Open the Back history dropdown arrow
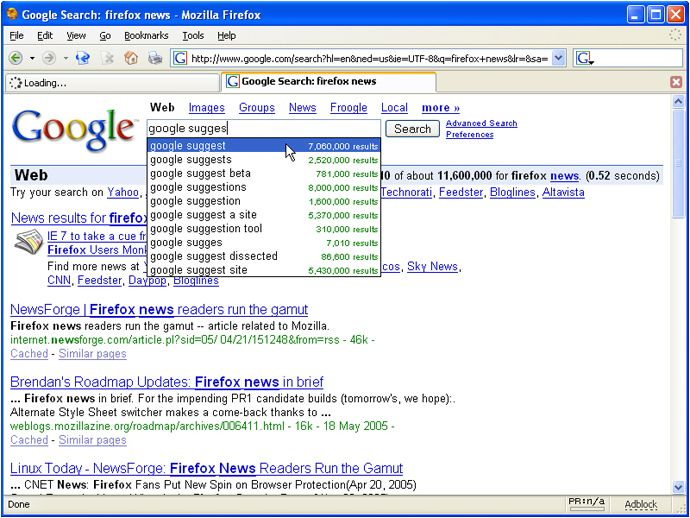690x518 pixels. coord(32,58)
